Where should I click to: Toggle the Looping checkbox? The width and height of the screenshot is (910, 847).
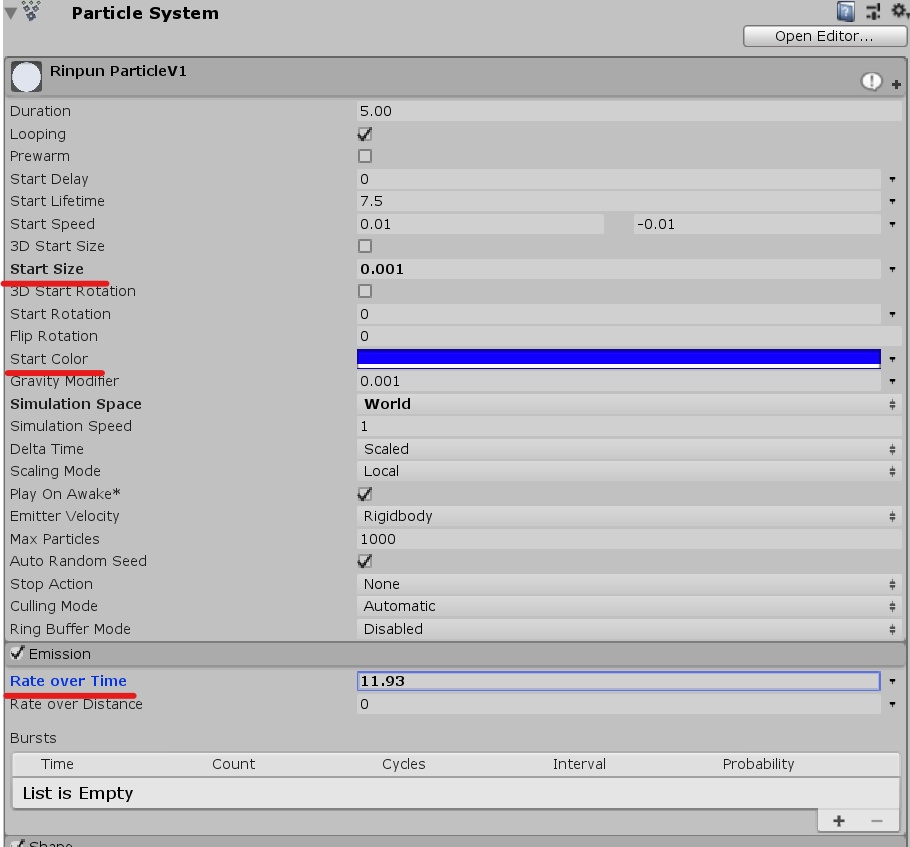tap(365, 134)
